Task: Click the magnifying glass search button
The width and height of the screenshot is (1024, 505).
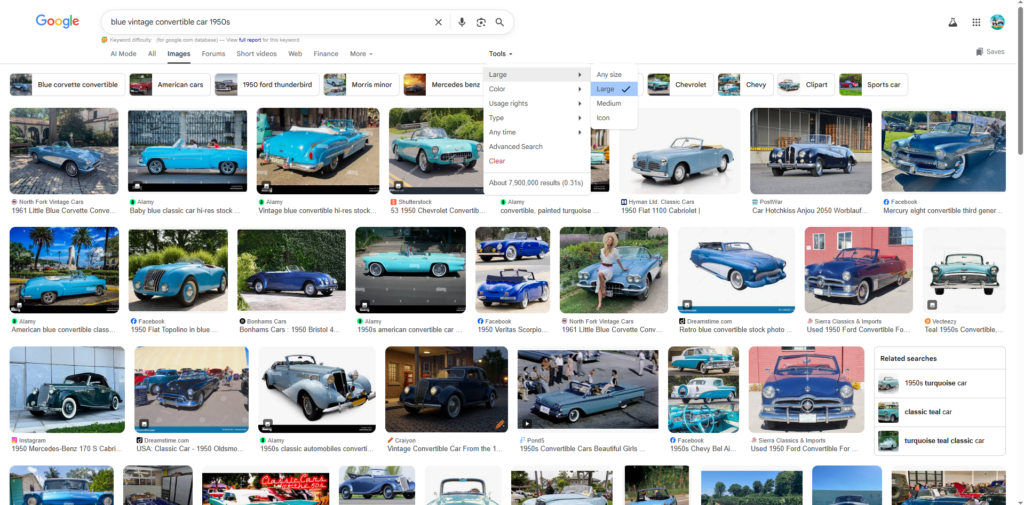Action: [499, 22]
